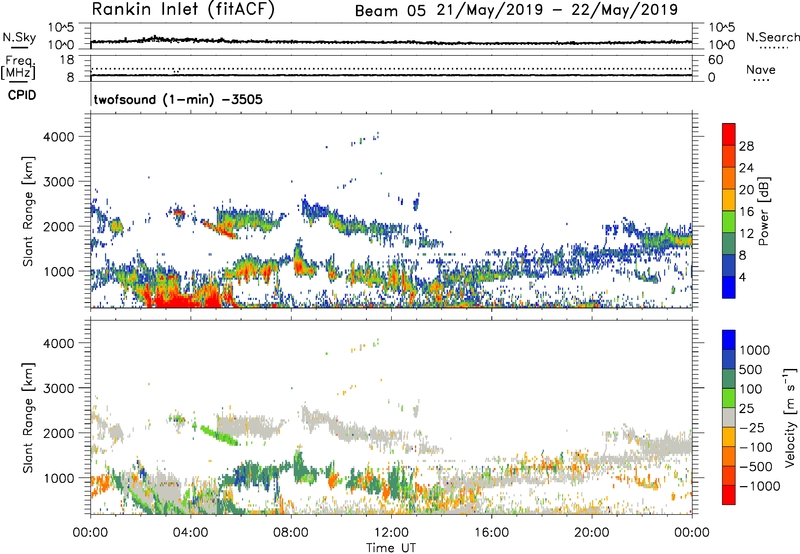This screenshot has height=554, width=800.
Task: Click the "4000" tick on power panel axis
Action: pos(58,137)
